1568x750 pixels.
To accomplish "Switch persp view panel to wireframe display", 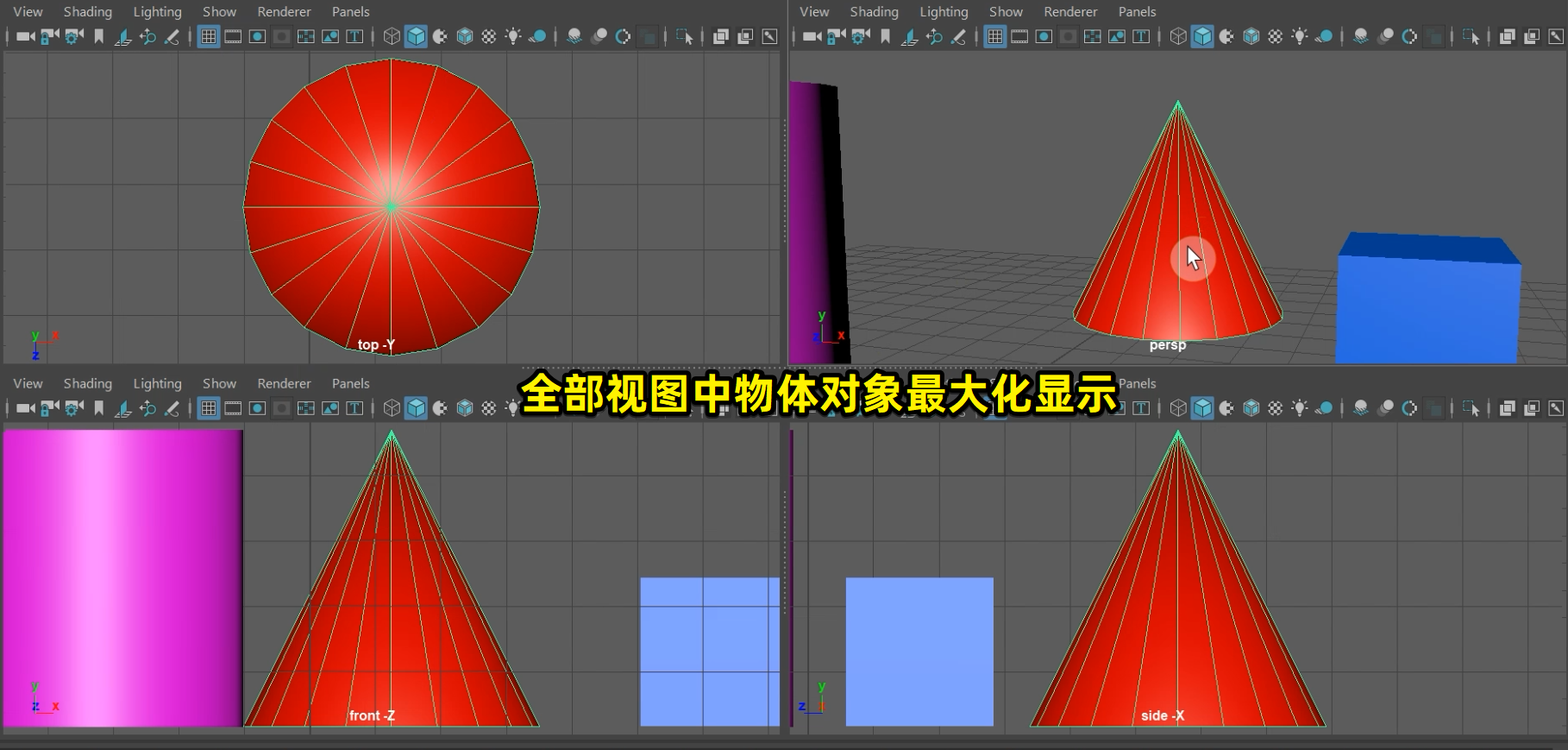I will (1178, 36).
